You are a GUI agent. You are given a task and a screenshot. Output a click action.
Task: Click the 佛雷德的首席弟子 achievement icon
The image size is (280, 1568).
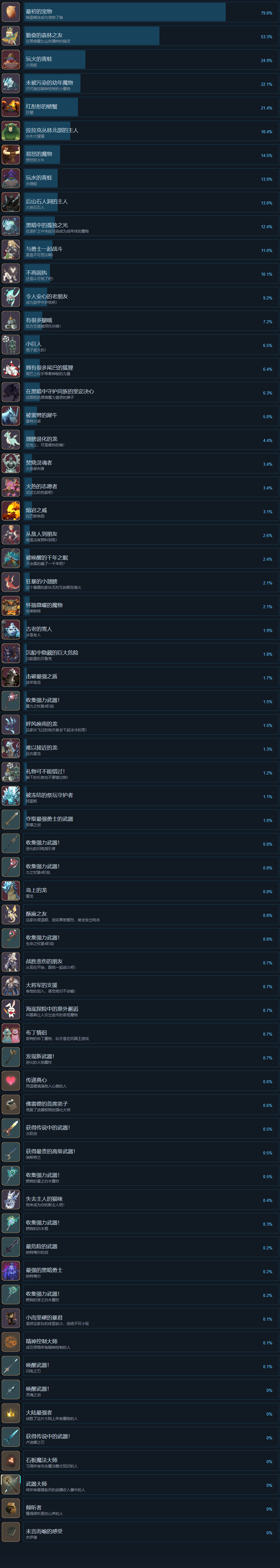(x=11, y=1104)
